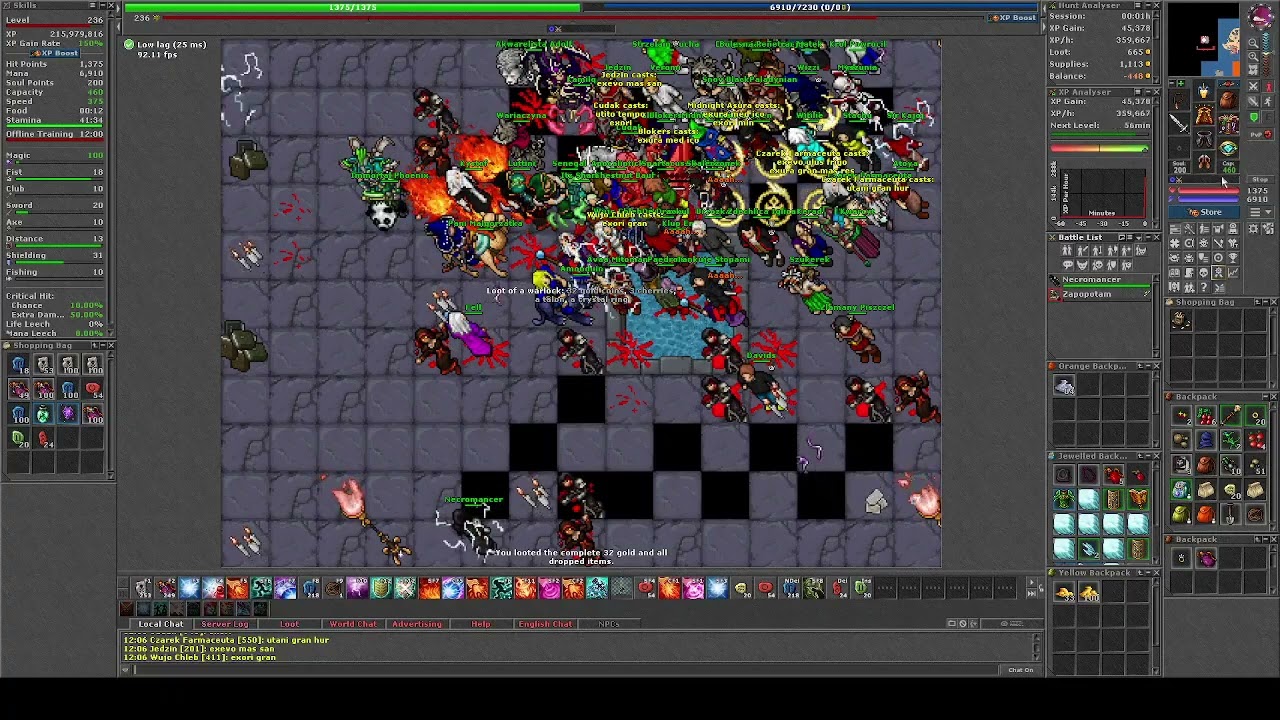Open the Advertising chat tab
This screenshot has width=1280, height=720.
[x=417, y=624]
